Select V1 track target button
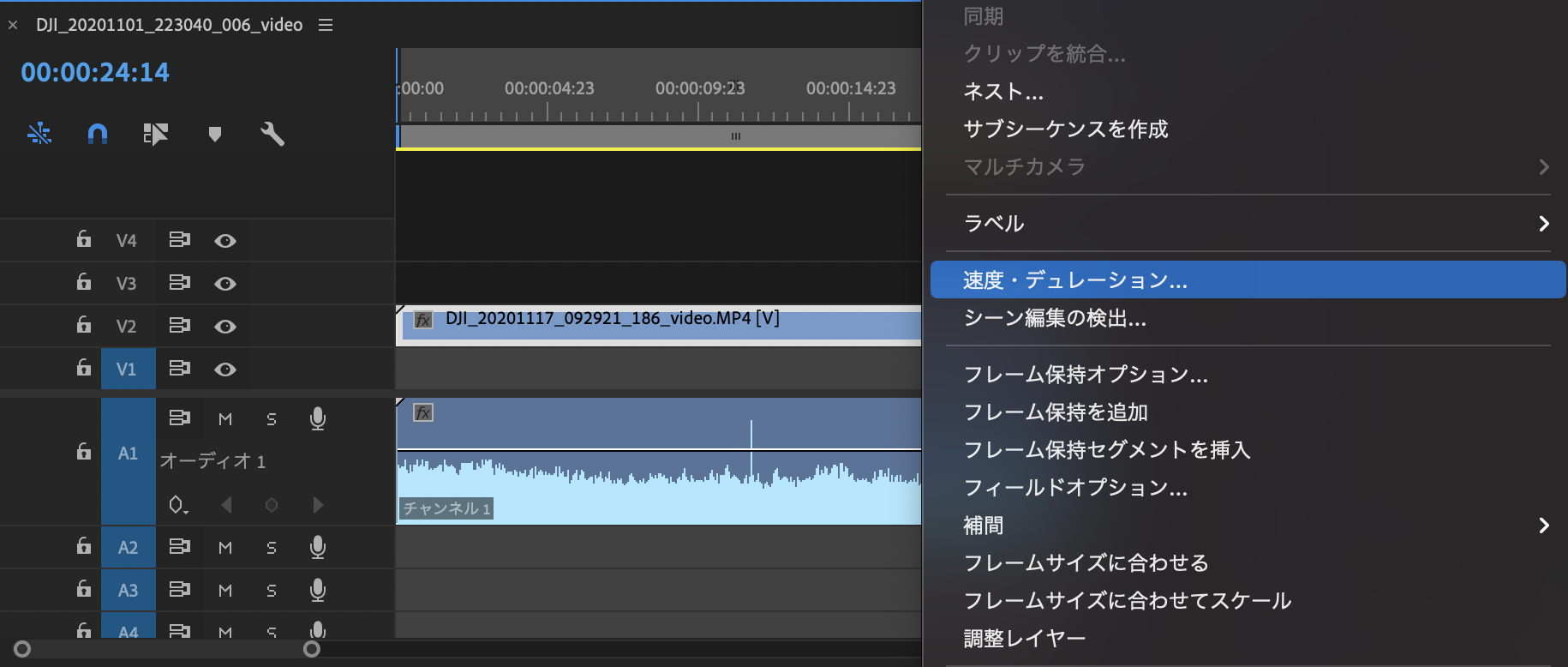1568x667 pixels. tap(128, 369)
